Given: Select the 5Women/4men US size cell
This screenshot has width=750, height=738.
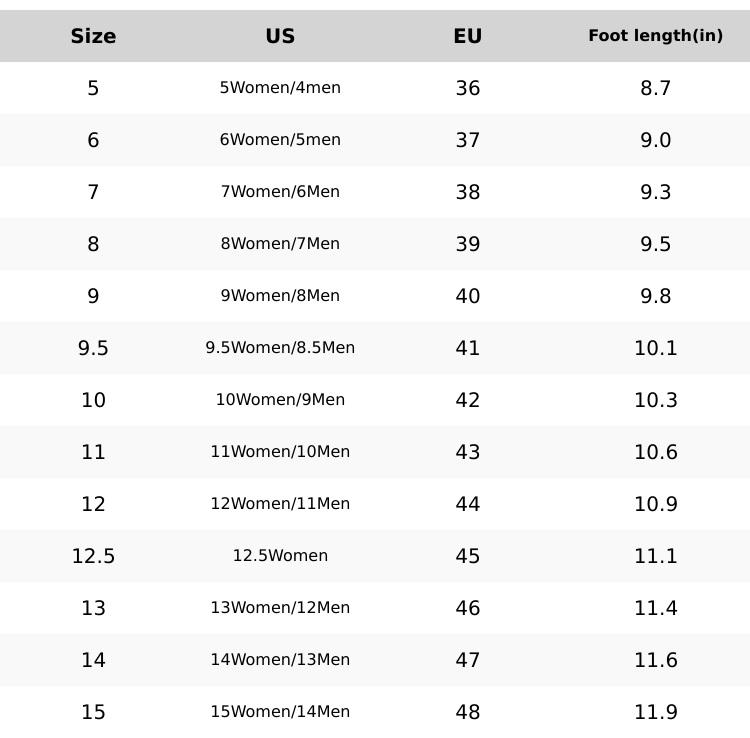Looking at the screenshot, I should (280, 88).
